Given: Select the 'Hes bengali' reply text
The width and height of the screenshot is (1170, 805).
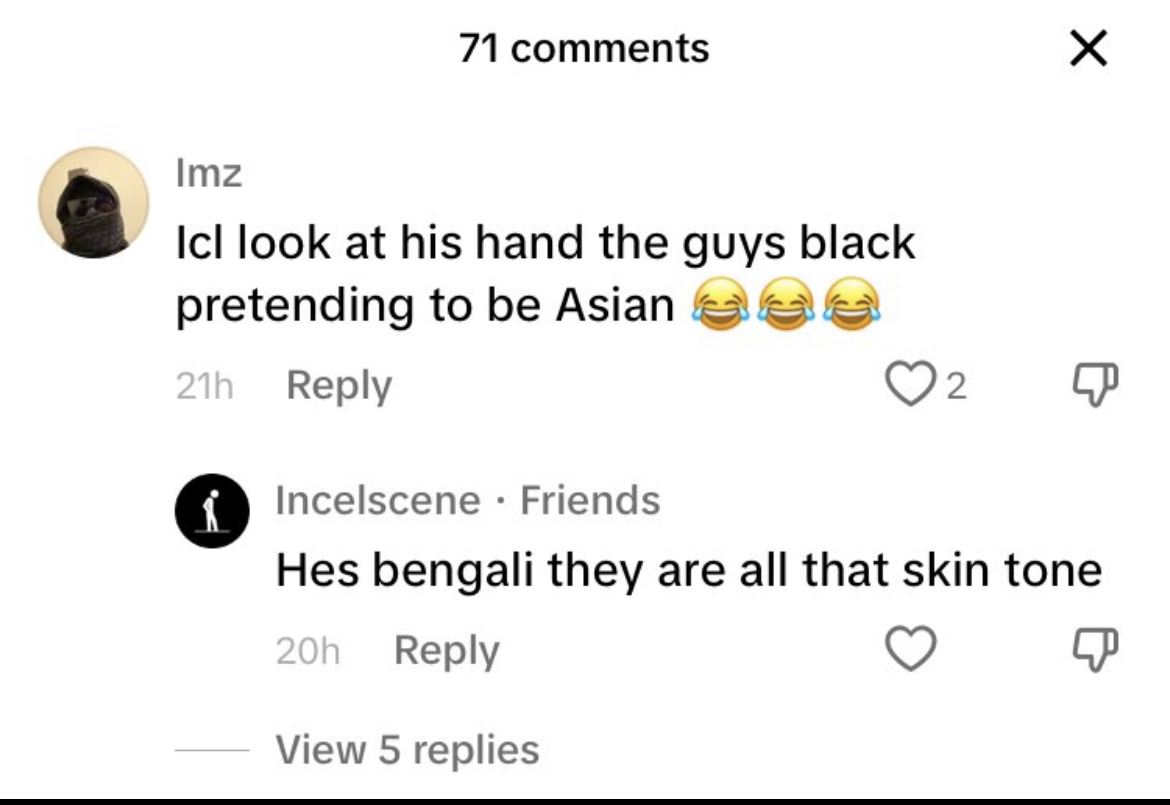Looking at the screenshot, I should [689, 570].
